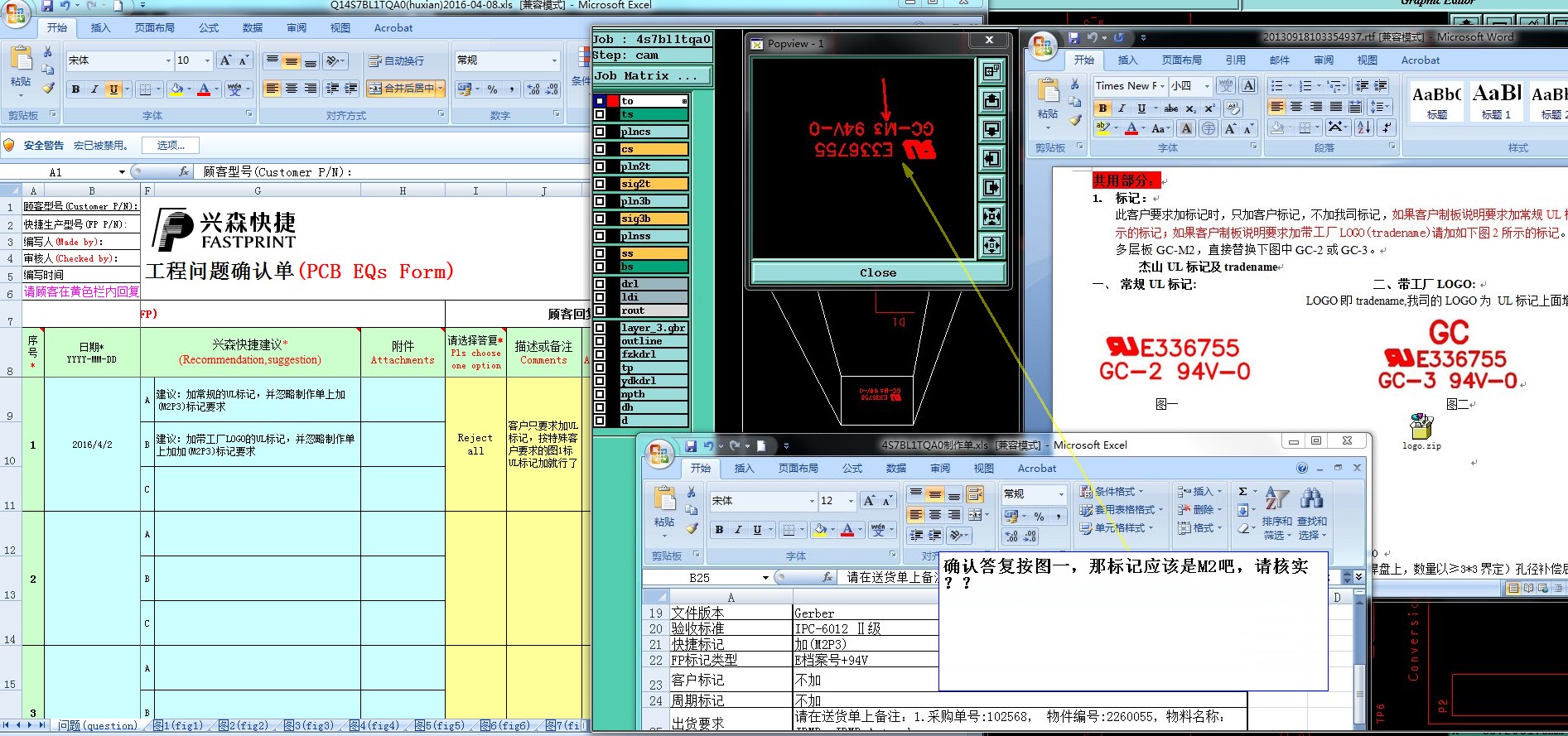Open the Formulas tab in left Excel
The image size is (1568, 736).
[x=209, y=27]
